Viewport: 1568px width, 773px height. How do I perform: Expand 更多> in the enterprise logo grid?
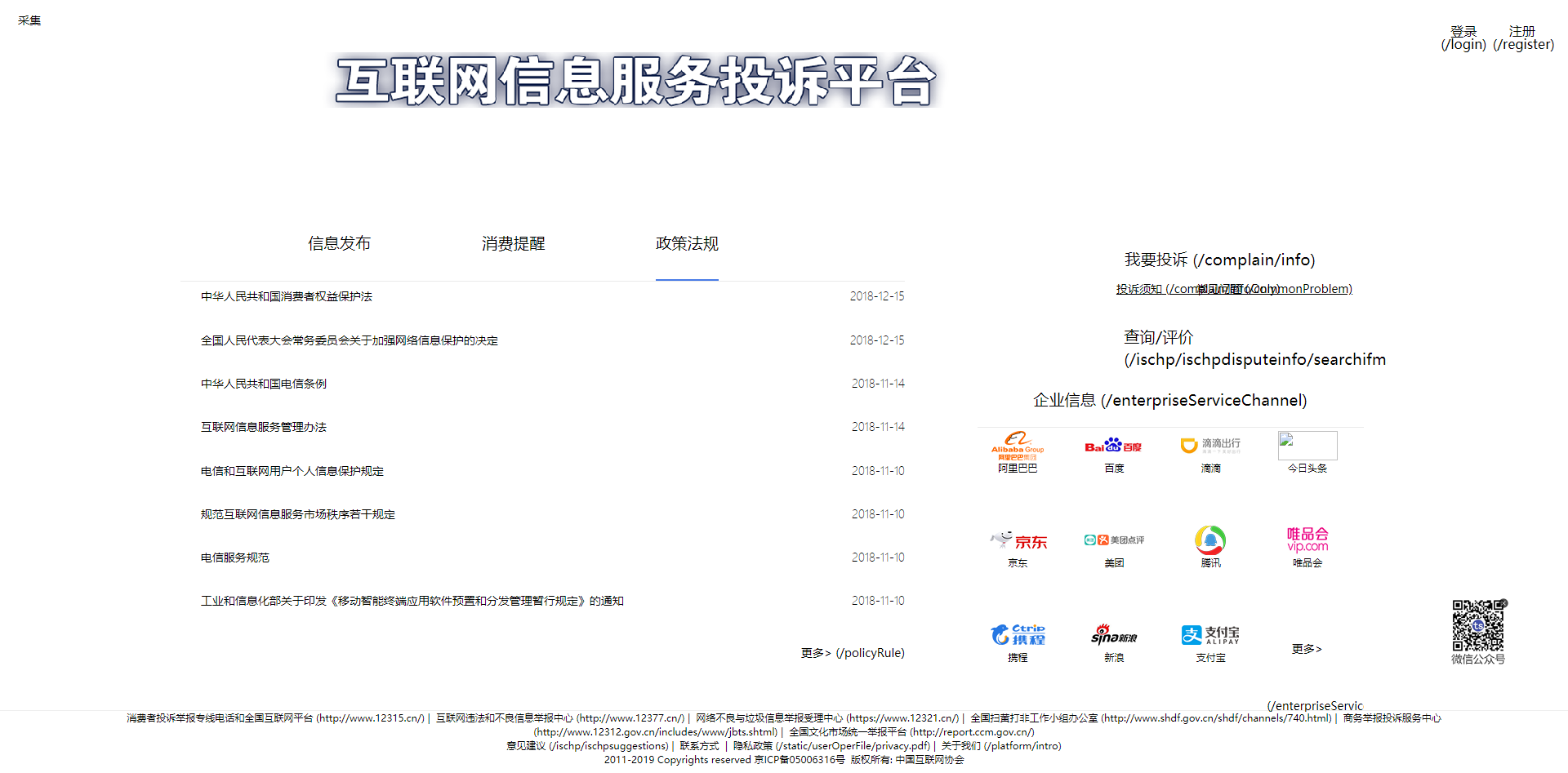[1307, 649]
